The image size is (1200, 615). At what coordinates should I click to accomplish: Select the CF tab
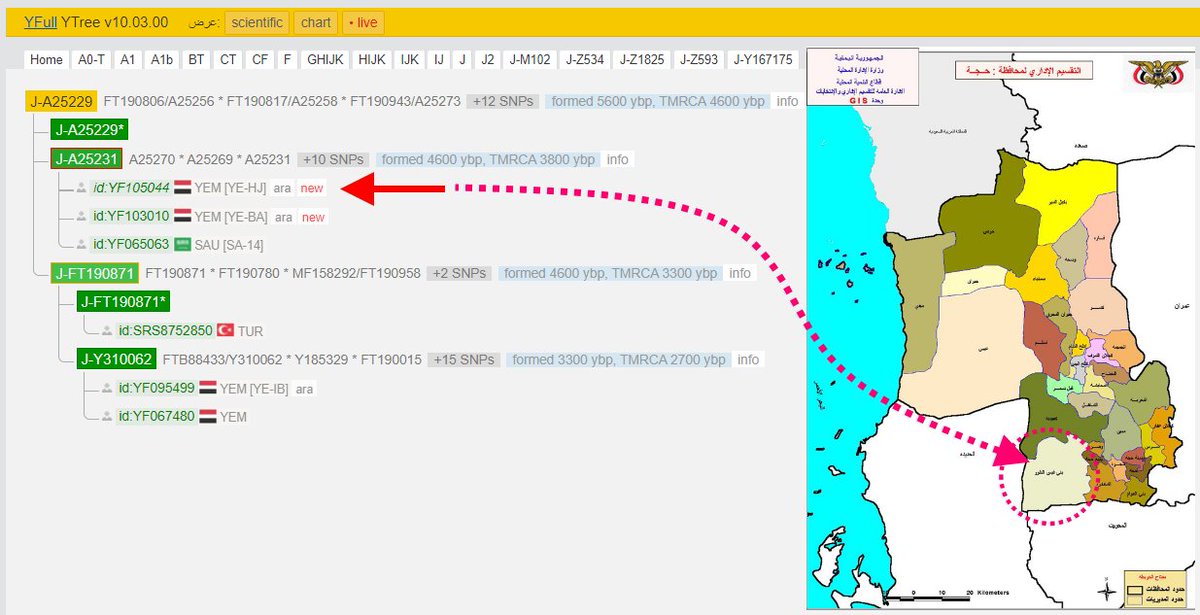260,60
